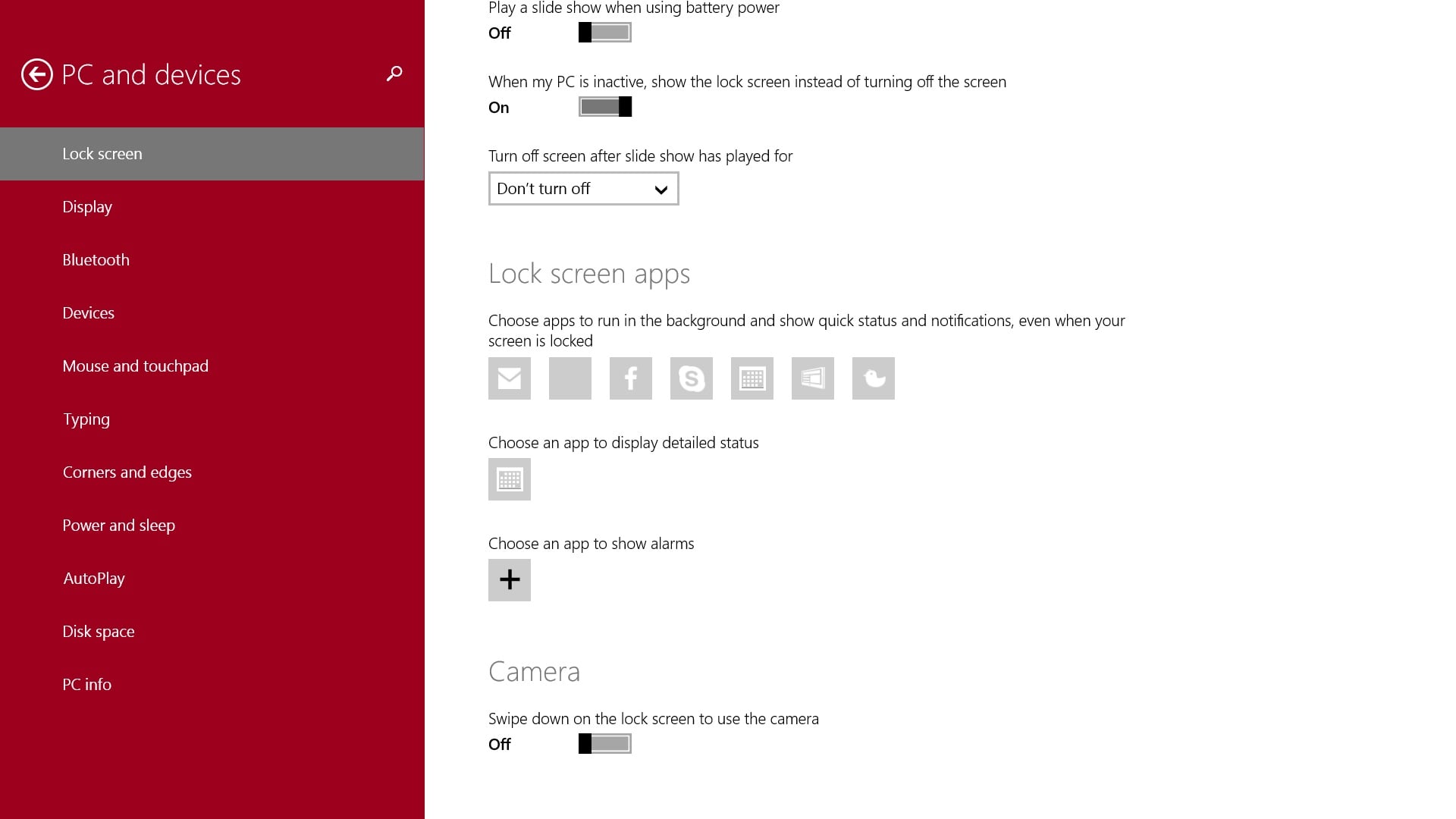Image resolution: width=1456 pixels, height=819 pixels.
Task: Open the Mail lock screen app settings
Action: [x=509, y=378]
